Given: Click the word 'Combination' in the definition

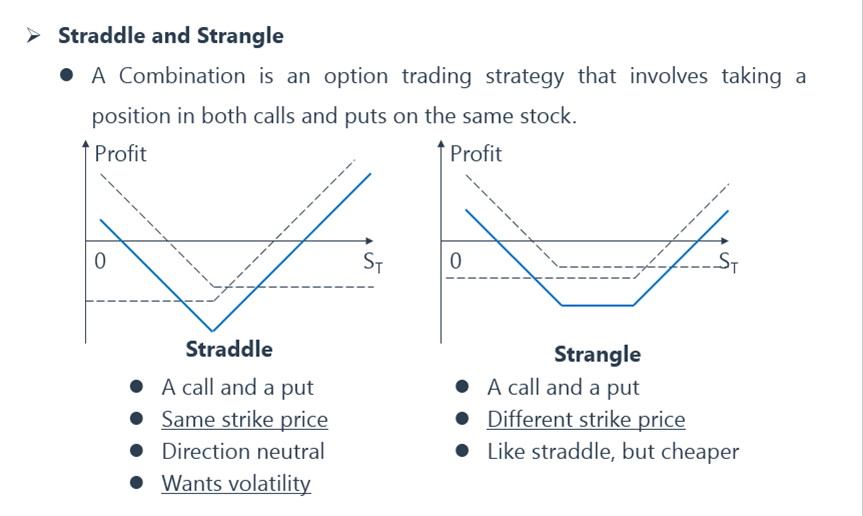Looking at the screenshot, I should coord(182,76).
